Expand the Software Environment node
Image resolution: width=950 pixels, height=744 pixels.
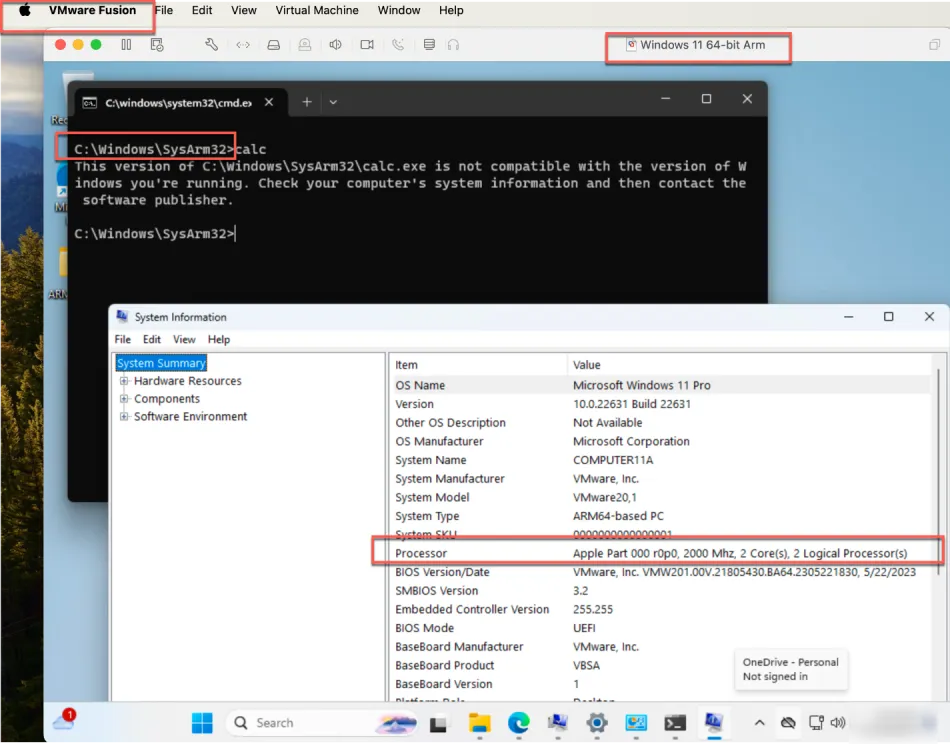coord(124,416)
